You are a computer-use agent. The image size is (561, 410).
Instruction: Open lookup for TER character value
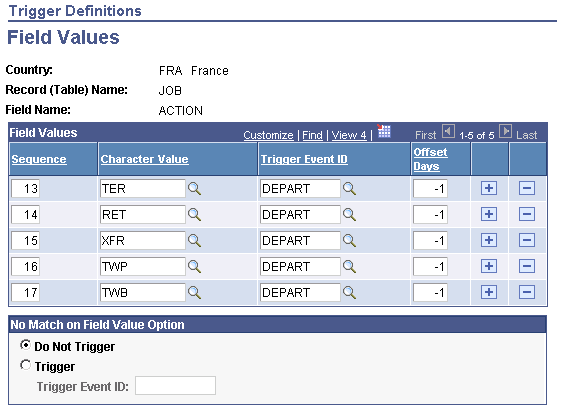[194, 189]
